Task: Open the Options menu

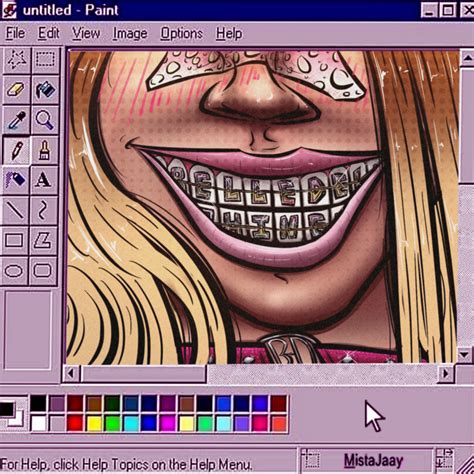Action: coord(182,33)
